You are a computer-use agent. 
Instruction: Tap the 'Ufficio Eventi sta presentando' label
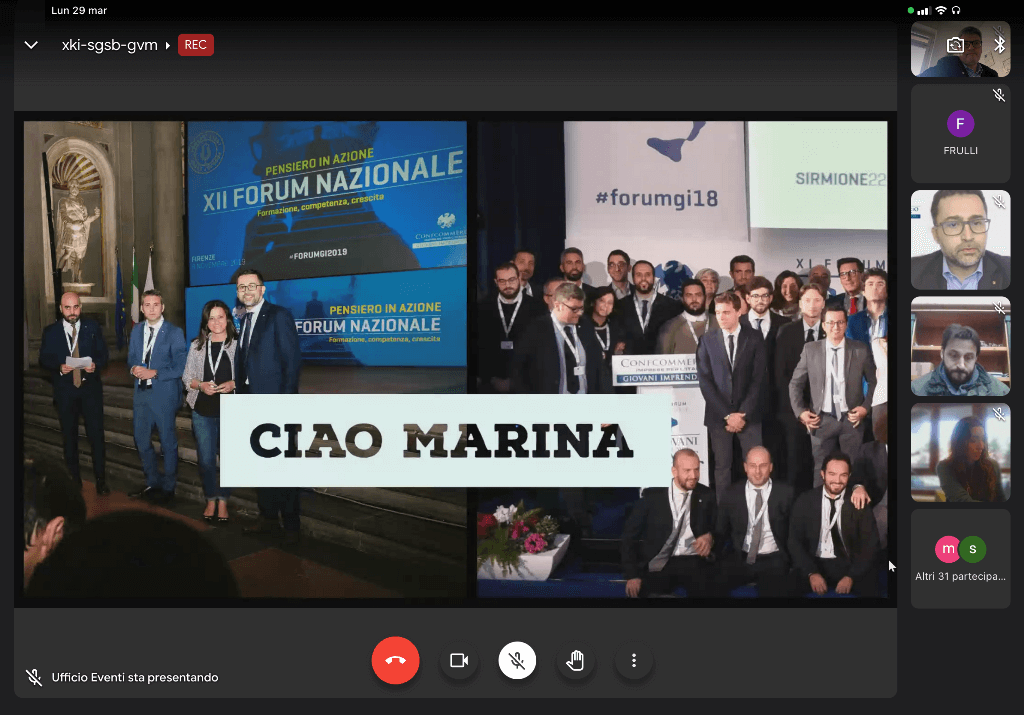coord(135,677)
